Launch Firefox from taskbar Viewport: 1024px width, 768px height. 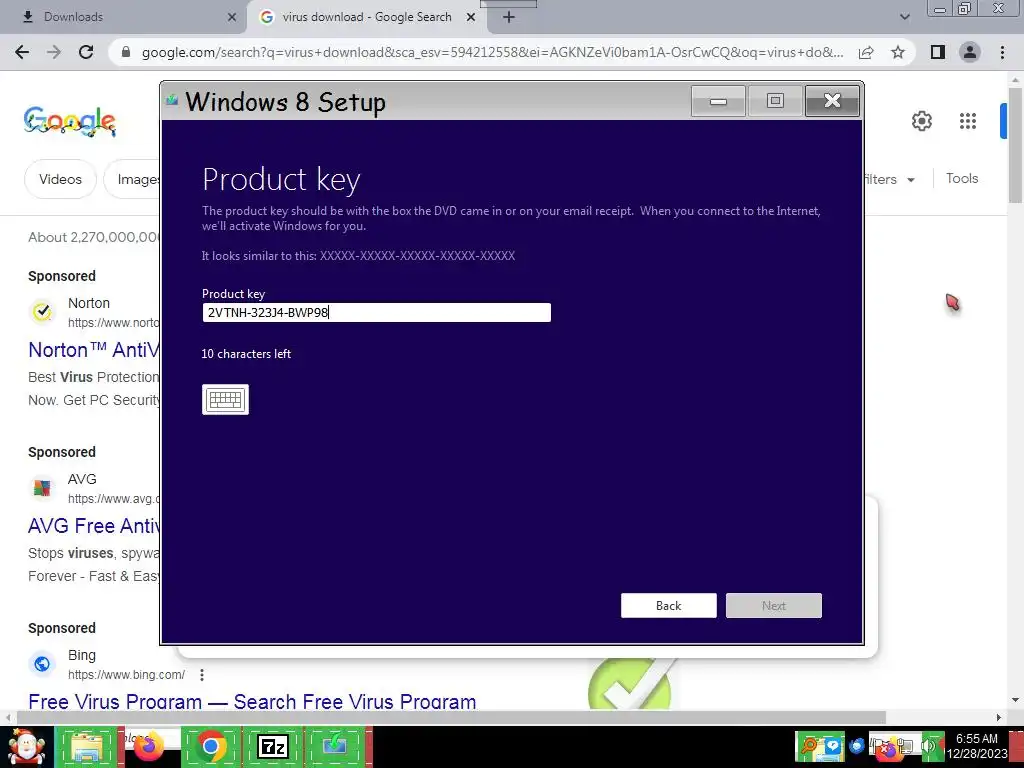150,746
